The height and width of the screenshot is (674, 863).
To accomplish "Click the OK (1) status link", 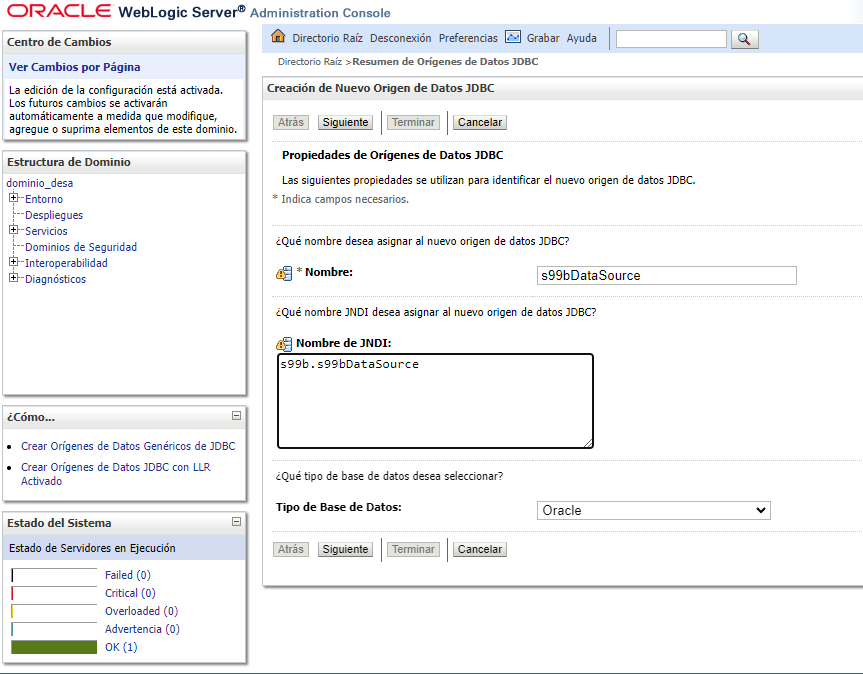I will click(x=121, y=648).
